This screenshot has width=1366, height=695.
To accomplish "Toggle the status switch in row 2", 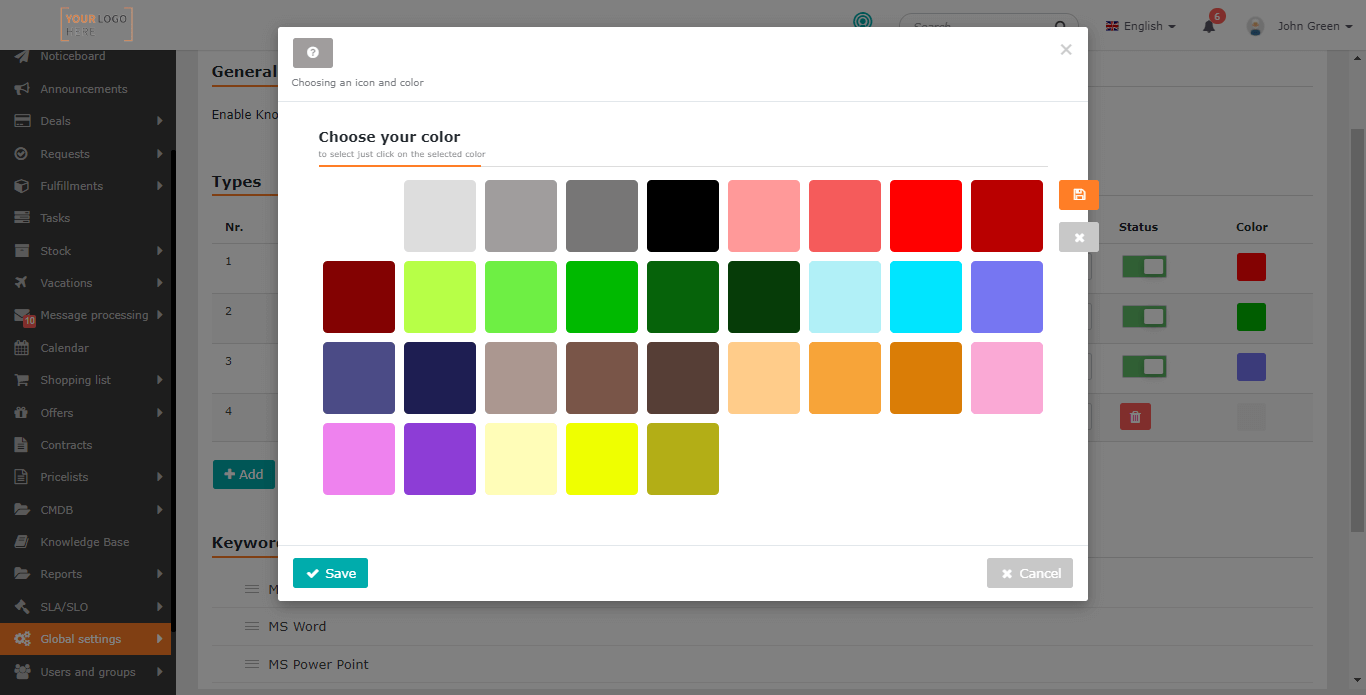I will (x=1144, y=317).
